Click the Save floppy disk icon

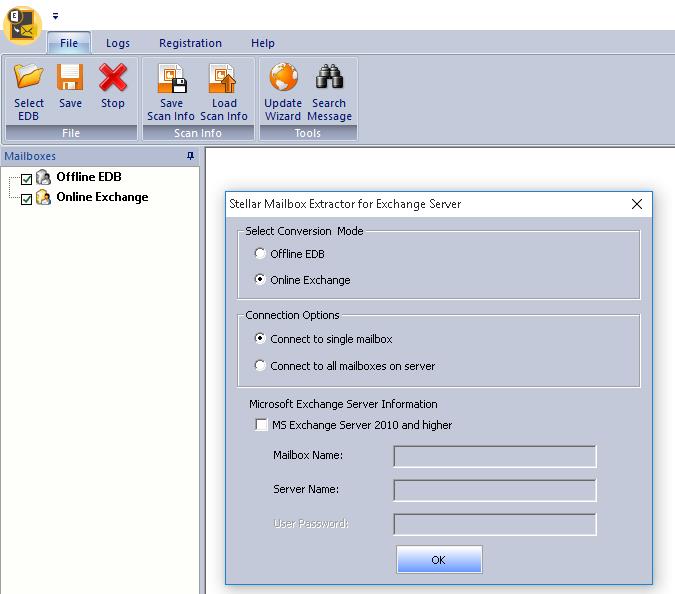pyautogui.click(x=70, y=77)
